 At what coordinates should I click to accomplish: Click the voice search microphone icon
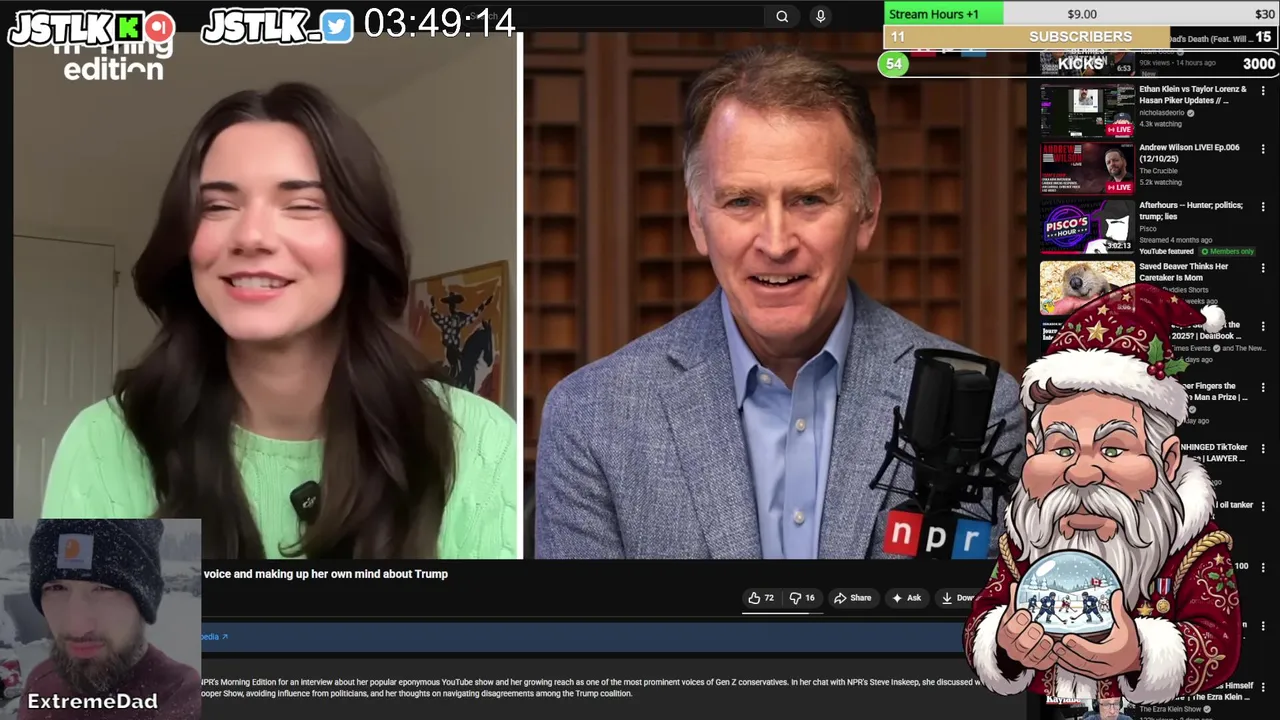coord(820,16)
